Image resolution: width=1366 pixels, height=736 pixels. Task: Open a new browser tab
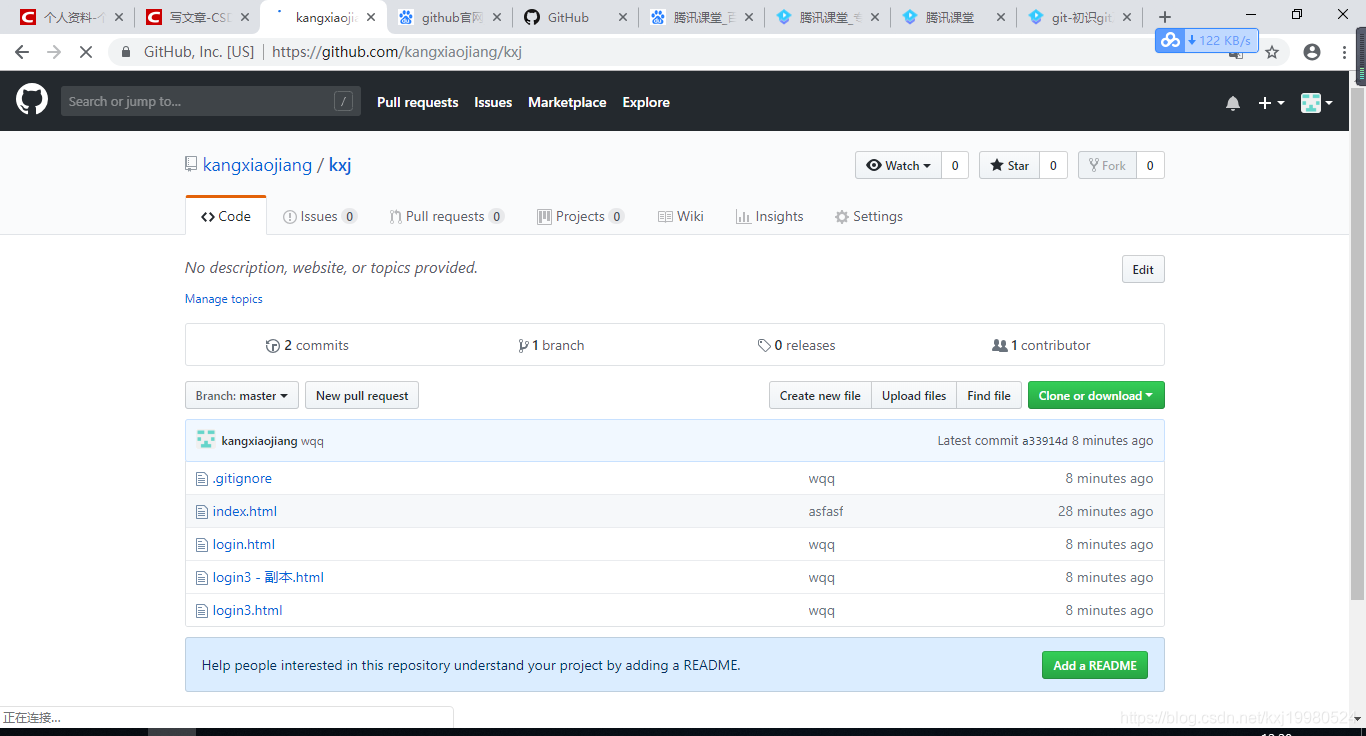(1164, 17)
